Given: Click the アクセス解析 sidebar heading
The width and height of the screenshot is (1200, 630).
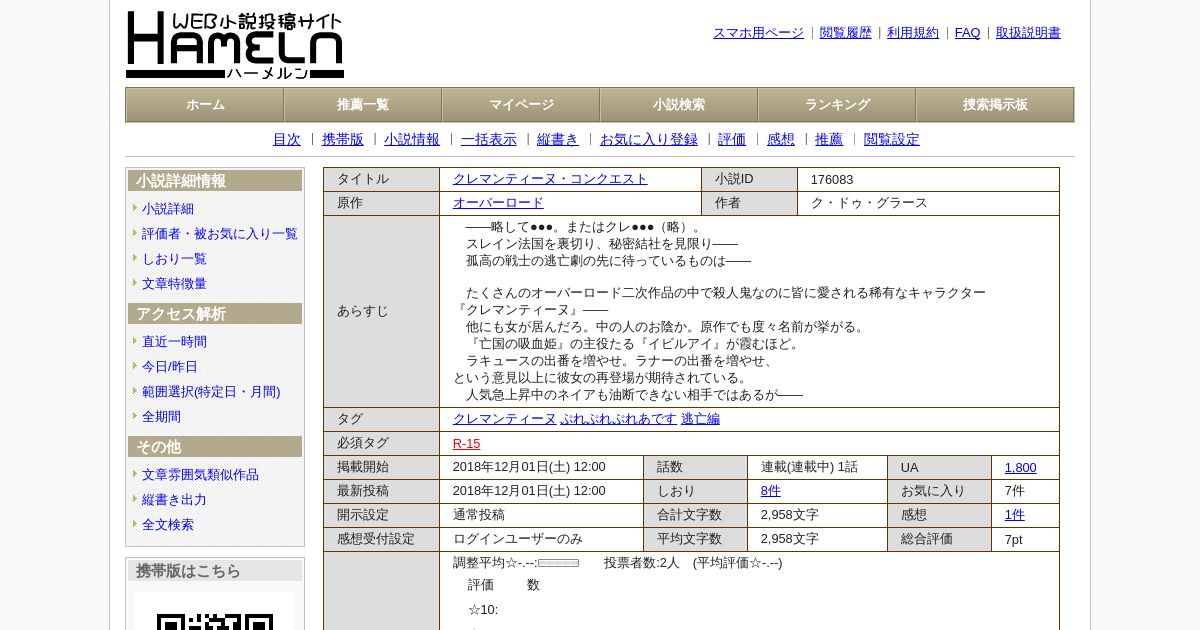Looking at the screenshot, I should [215, 314].
